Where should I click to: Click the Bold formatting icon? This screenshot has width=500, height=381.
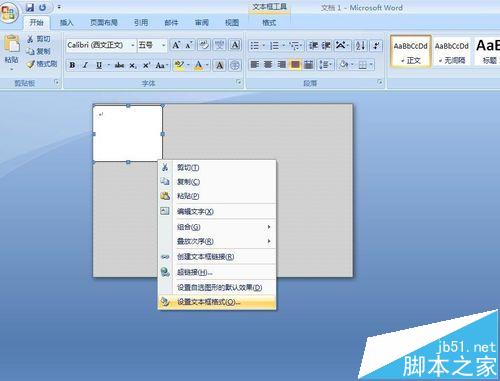click(x=72, y=65)
